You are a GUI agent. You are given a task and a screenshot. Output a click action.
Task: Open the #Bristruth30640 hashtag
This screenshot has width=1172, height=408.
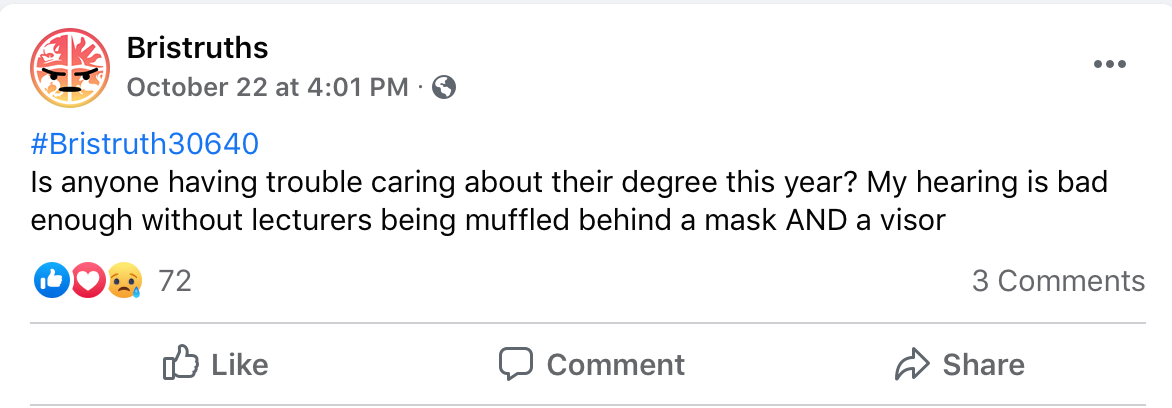pos(145,144)
